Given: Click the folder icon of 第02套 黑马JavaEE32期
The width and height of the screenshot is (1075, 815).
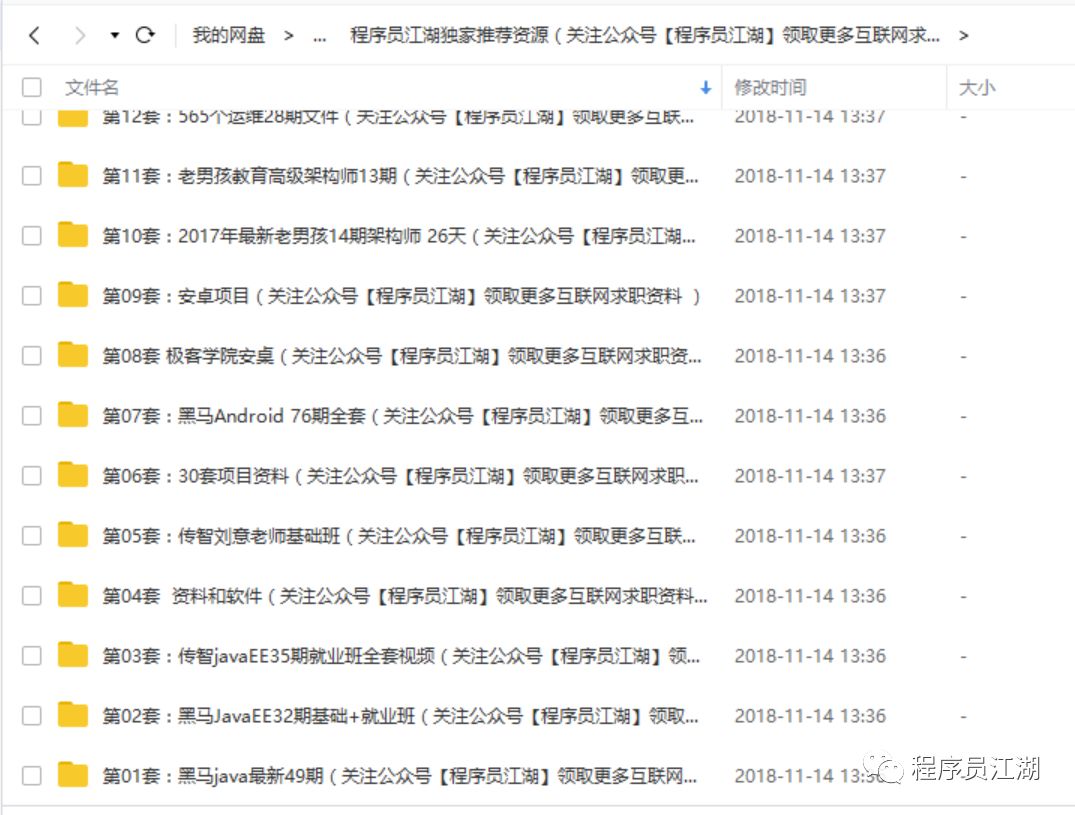Looking at the screenshot, I should coord(73,714).
